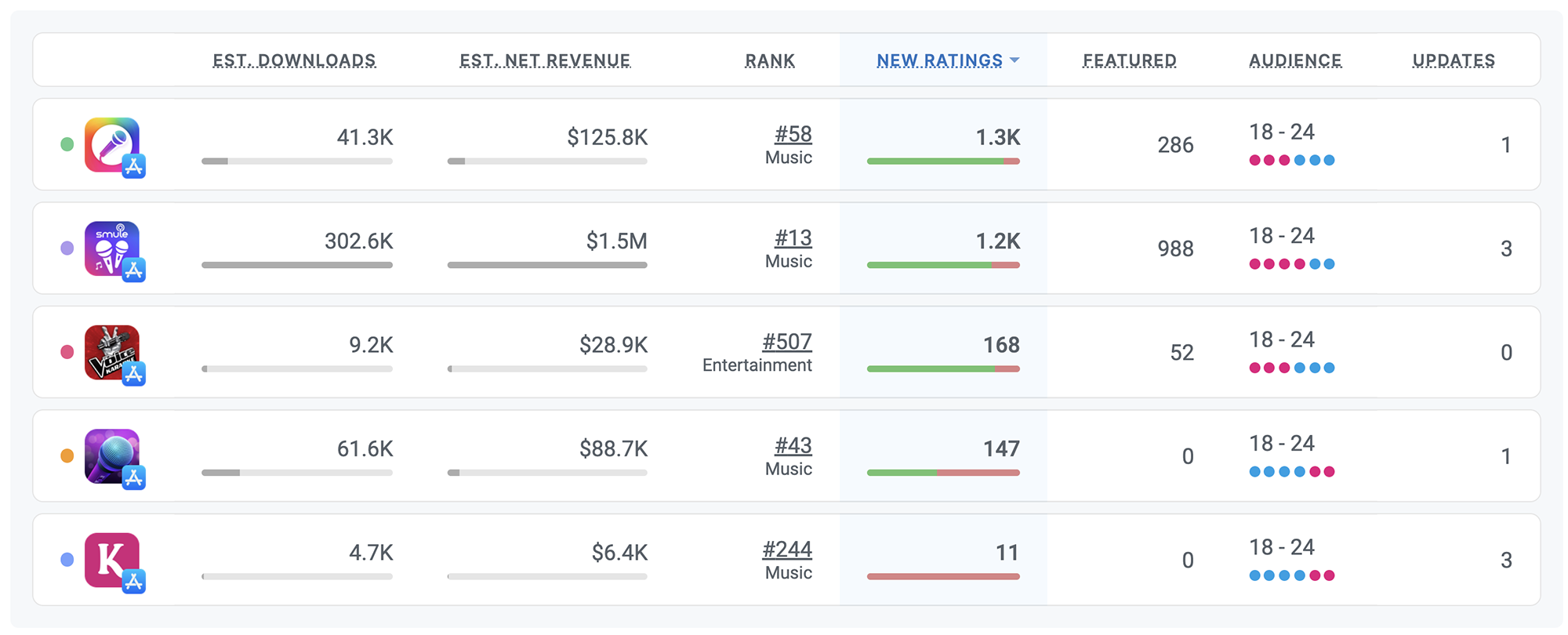Sort by Est. Net Revenue column
This screenshot has height=635, width=1568.
[545, 60]
